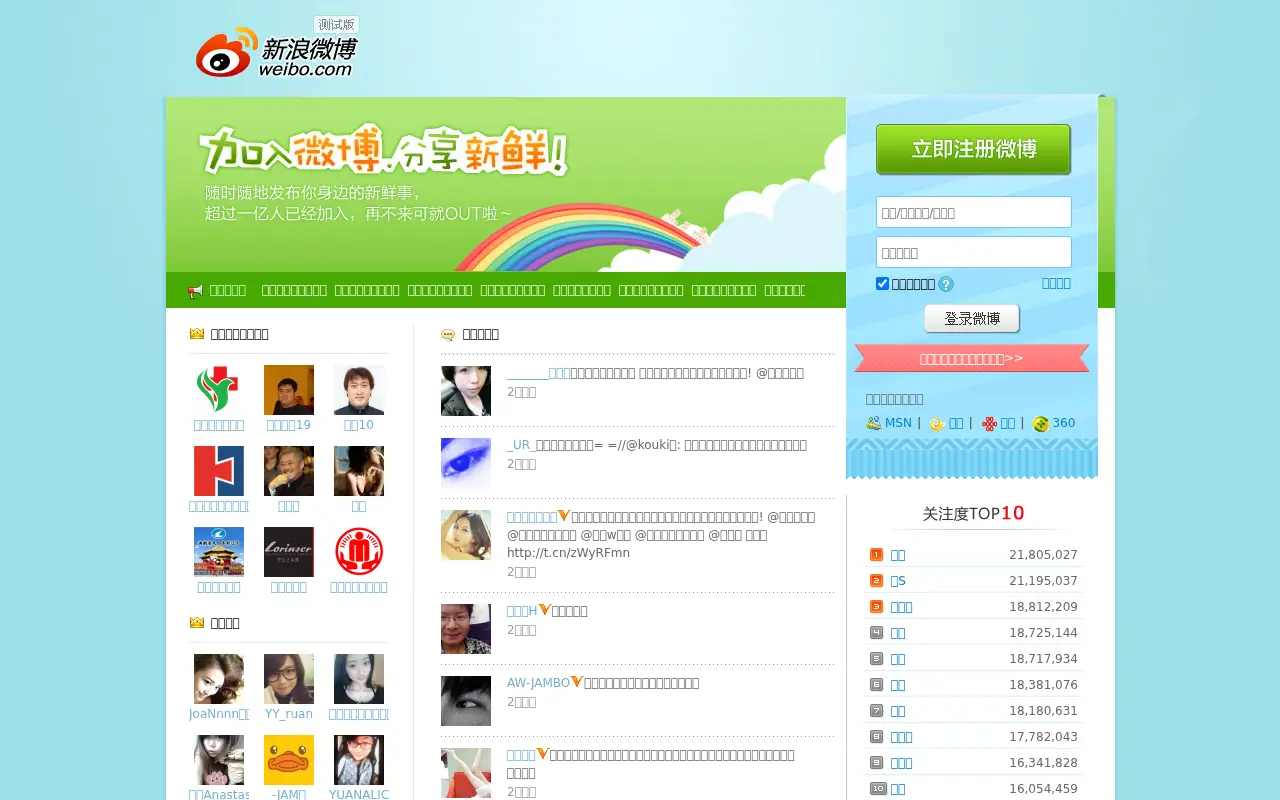Click the rank 3 badge next to 18,812,209
1280x800 pixels.
click(x=876, y=607)
